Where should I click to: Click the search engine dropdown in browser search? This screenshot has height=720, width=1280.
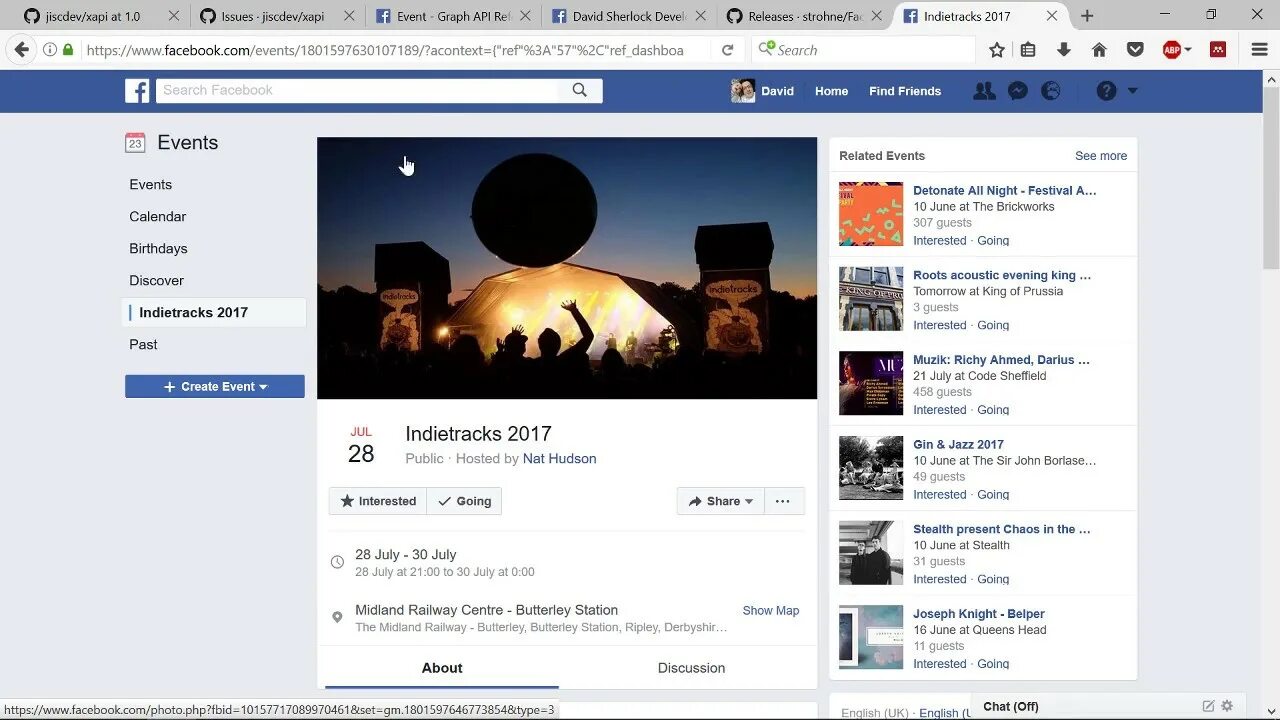(x=768, y=49)
